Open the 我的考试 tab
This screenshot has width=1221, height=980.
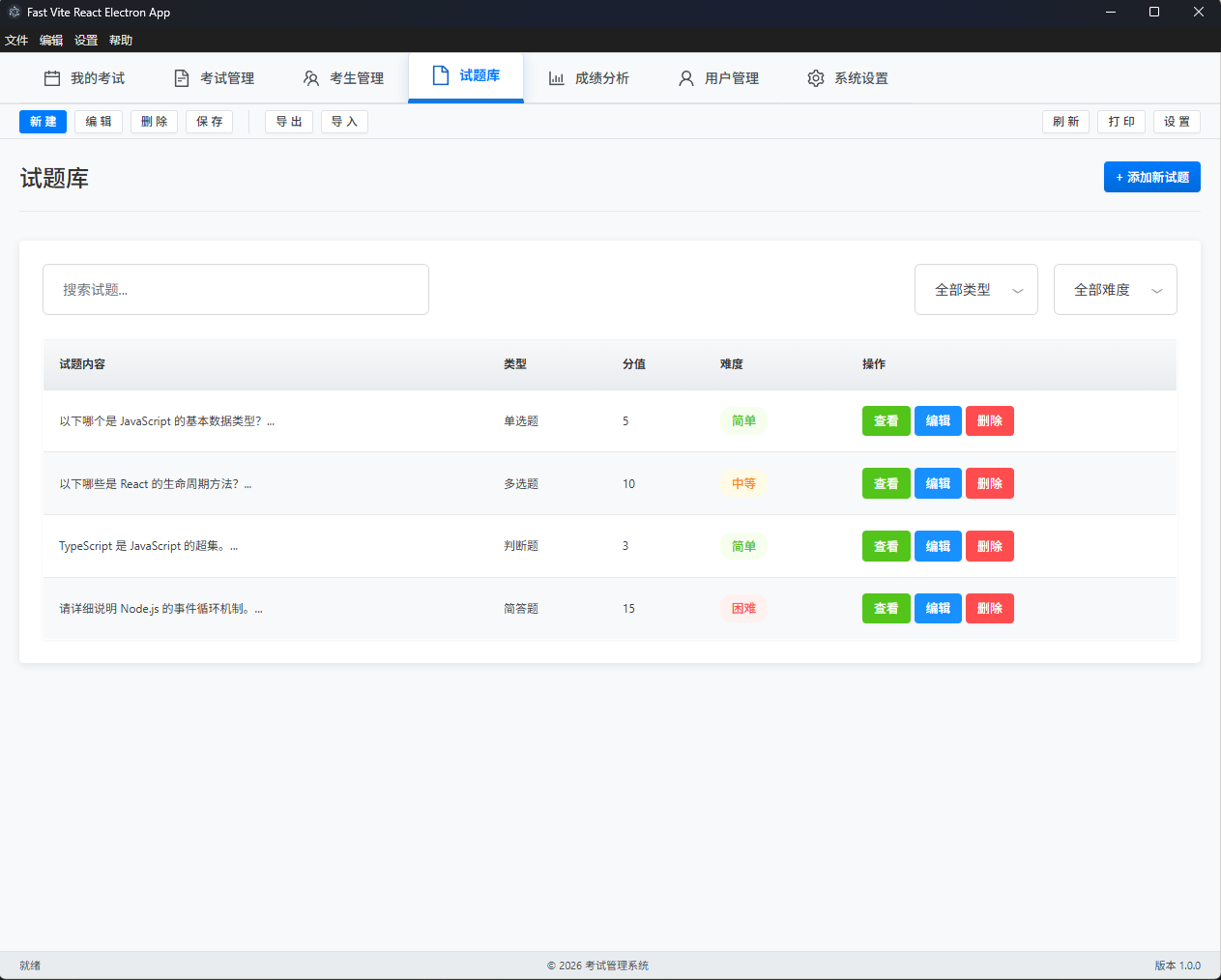(x=84, y=78)
